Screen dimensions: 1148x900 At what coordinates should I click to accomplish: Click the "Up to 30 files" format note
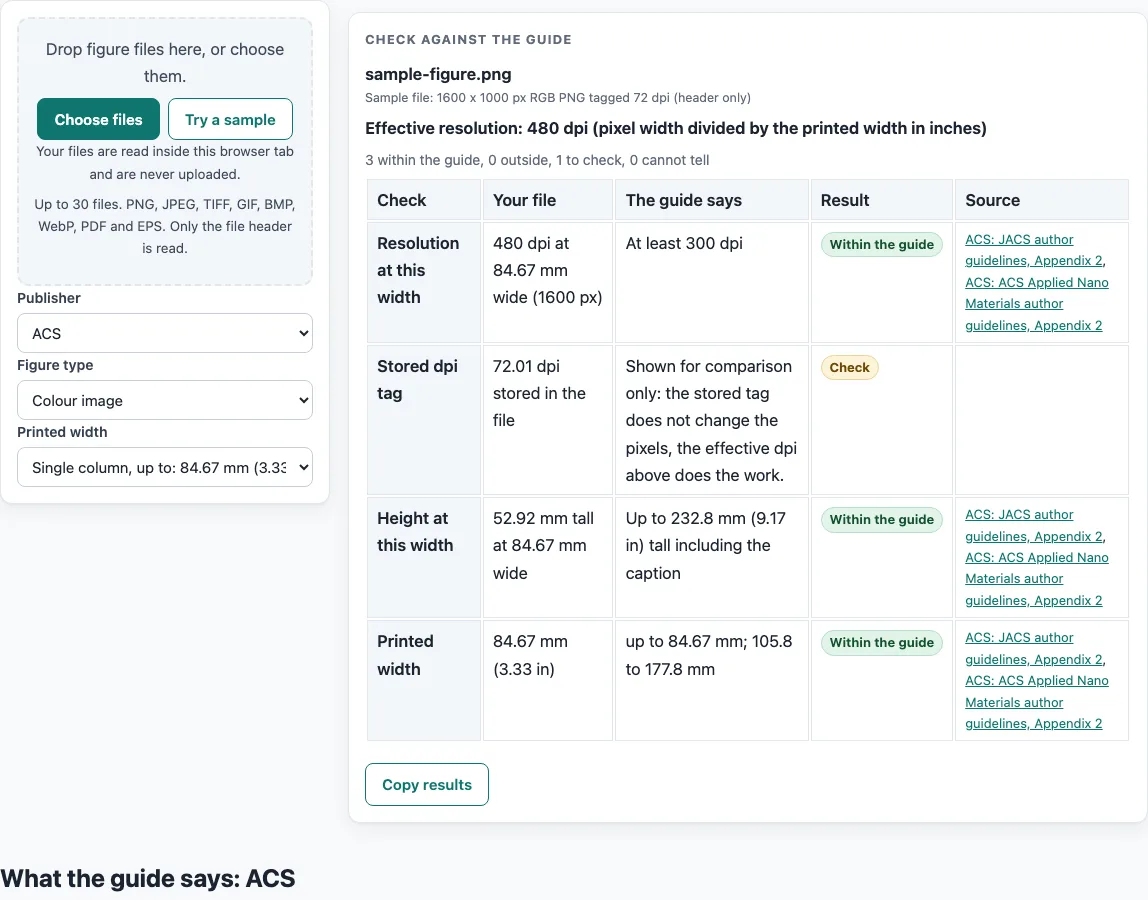pos(165,226)
